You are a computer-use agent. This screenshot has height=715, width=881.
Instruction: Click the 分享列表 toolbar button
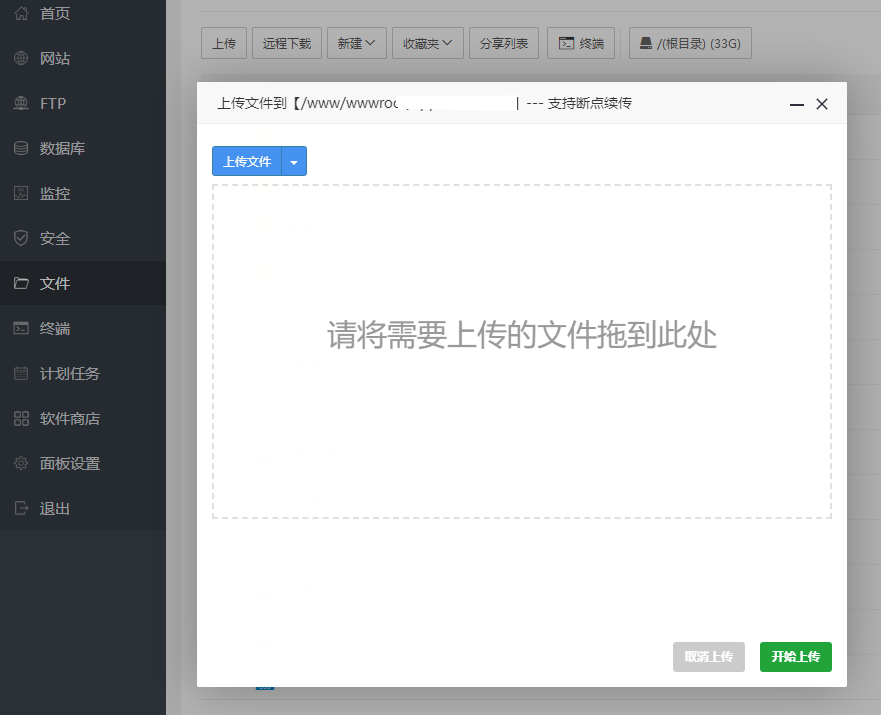click(x=503, y=43)
